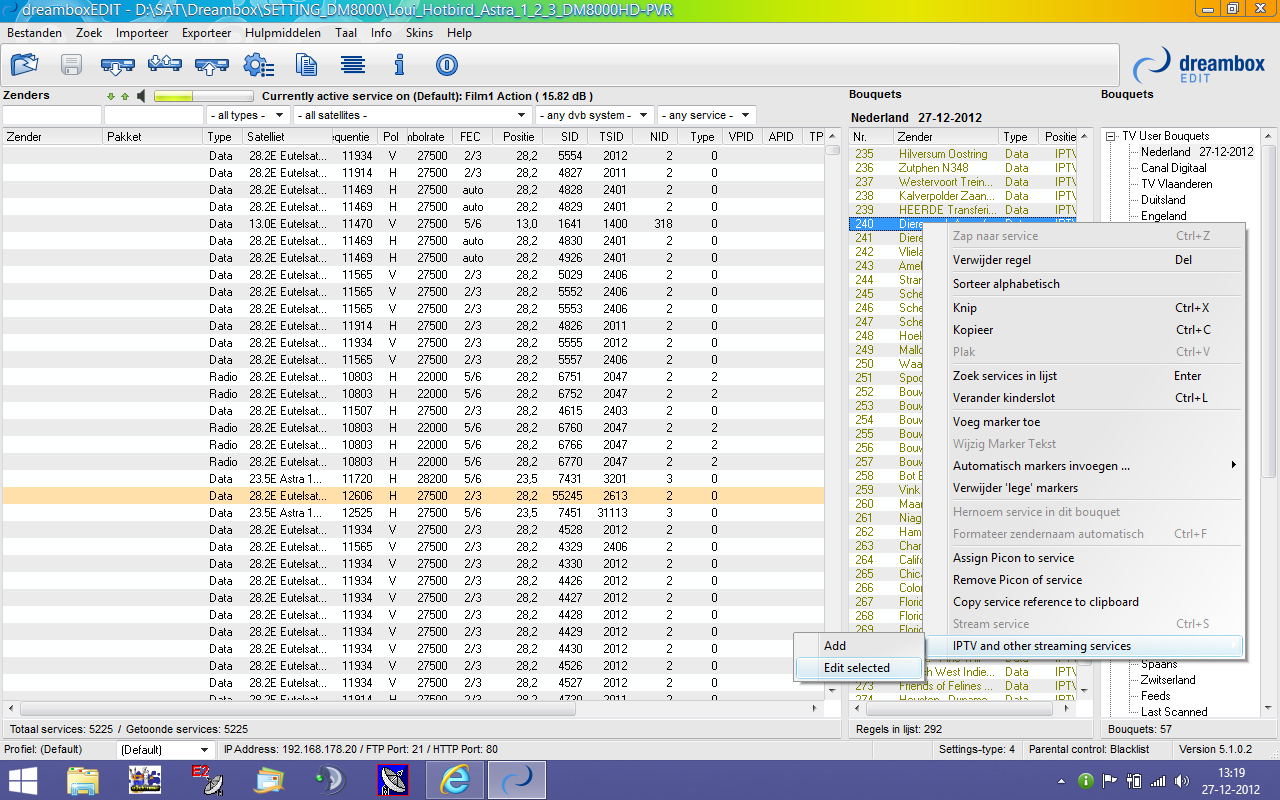
Task: Click the E2 satellite taskbar icon
Action: [x=206, y=780]
